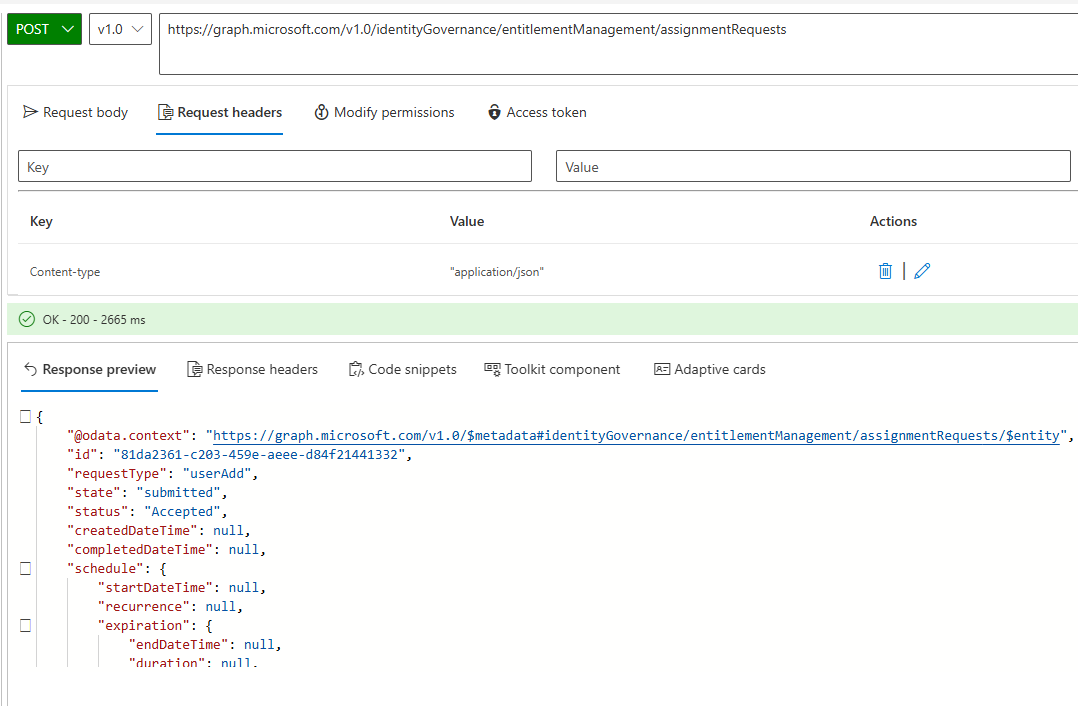This screenshot has height=706, width=1078.
Task: Edit the Content-type header with pencil icon
Action: pos(922,271)
